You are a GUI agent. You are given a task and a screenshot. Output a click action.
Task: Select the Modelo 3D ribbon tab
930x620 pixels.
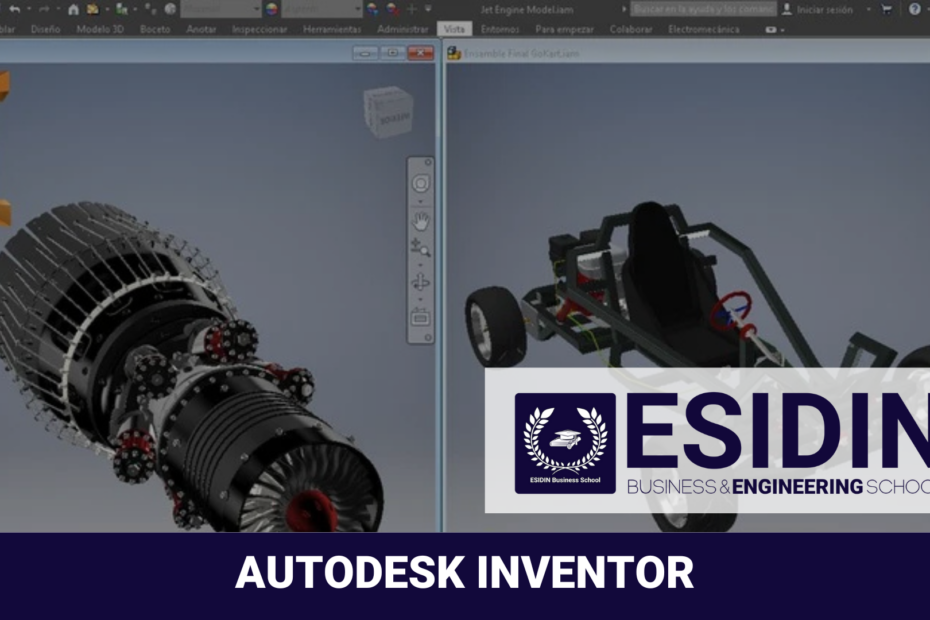[100, 30]
